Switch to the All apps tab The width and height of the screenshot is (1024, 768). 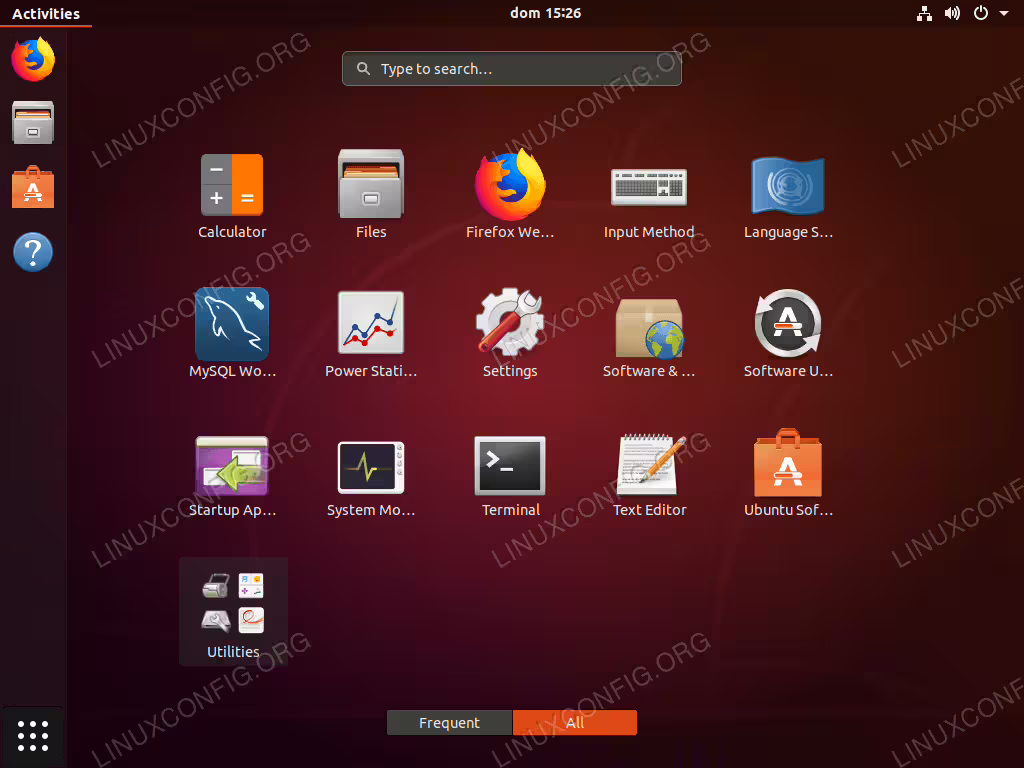(x=575, y=722)
